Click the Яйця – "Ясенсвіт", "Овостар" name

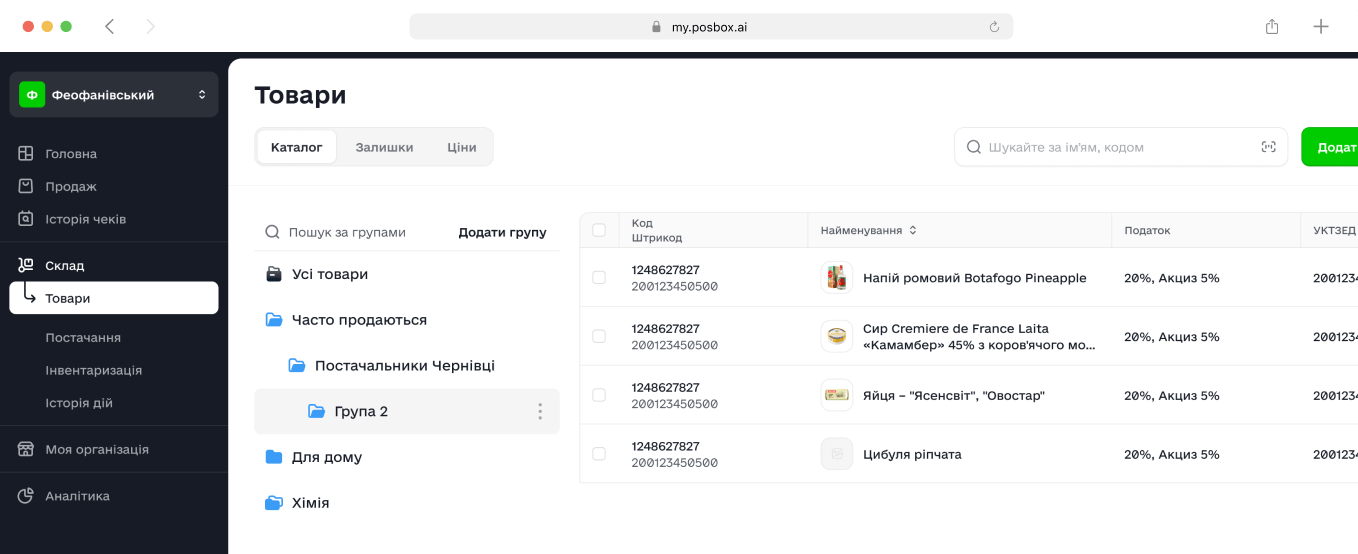[953, 395]
